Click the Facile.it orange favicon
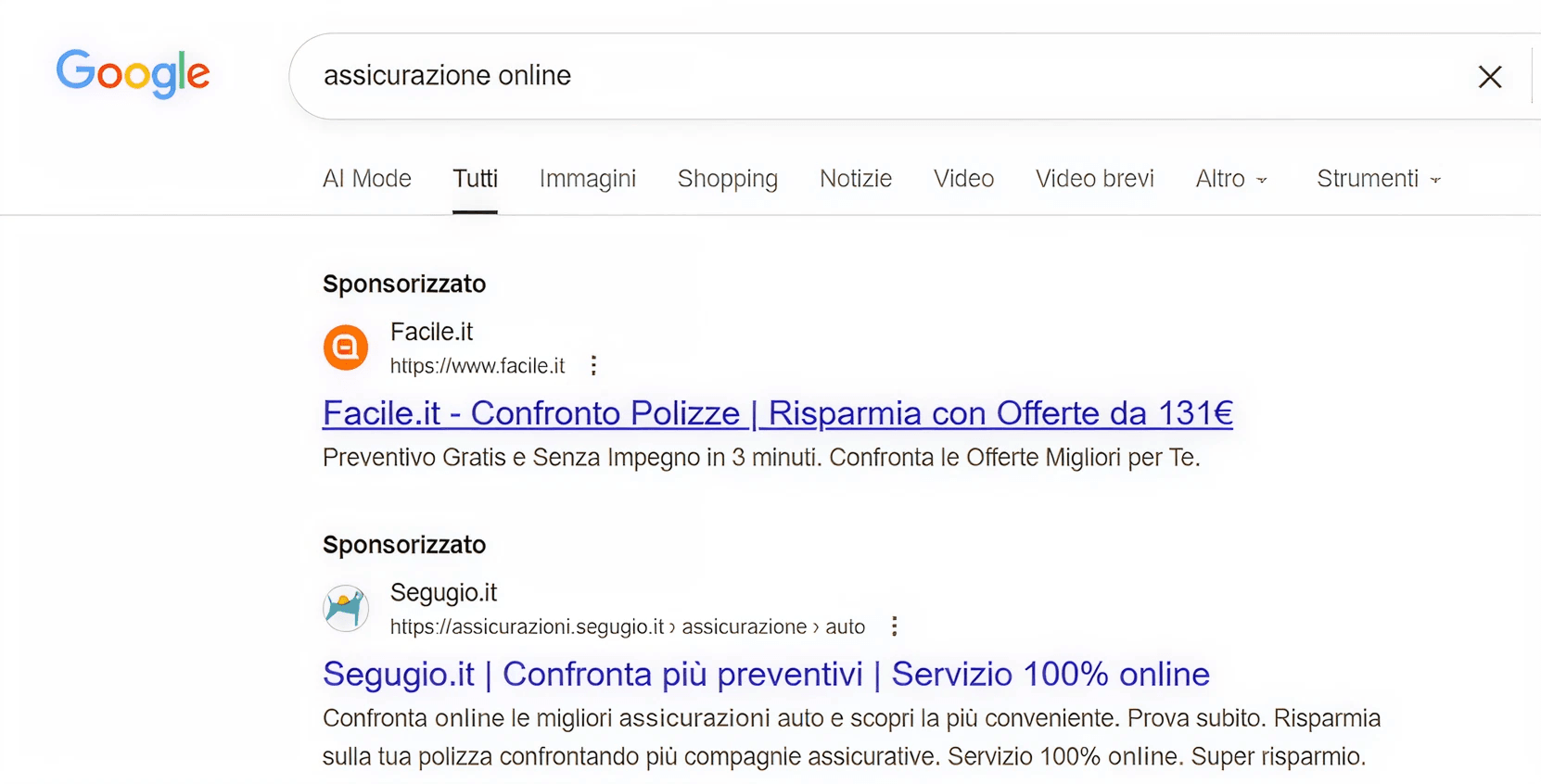 (x=346, y=348)
